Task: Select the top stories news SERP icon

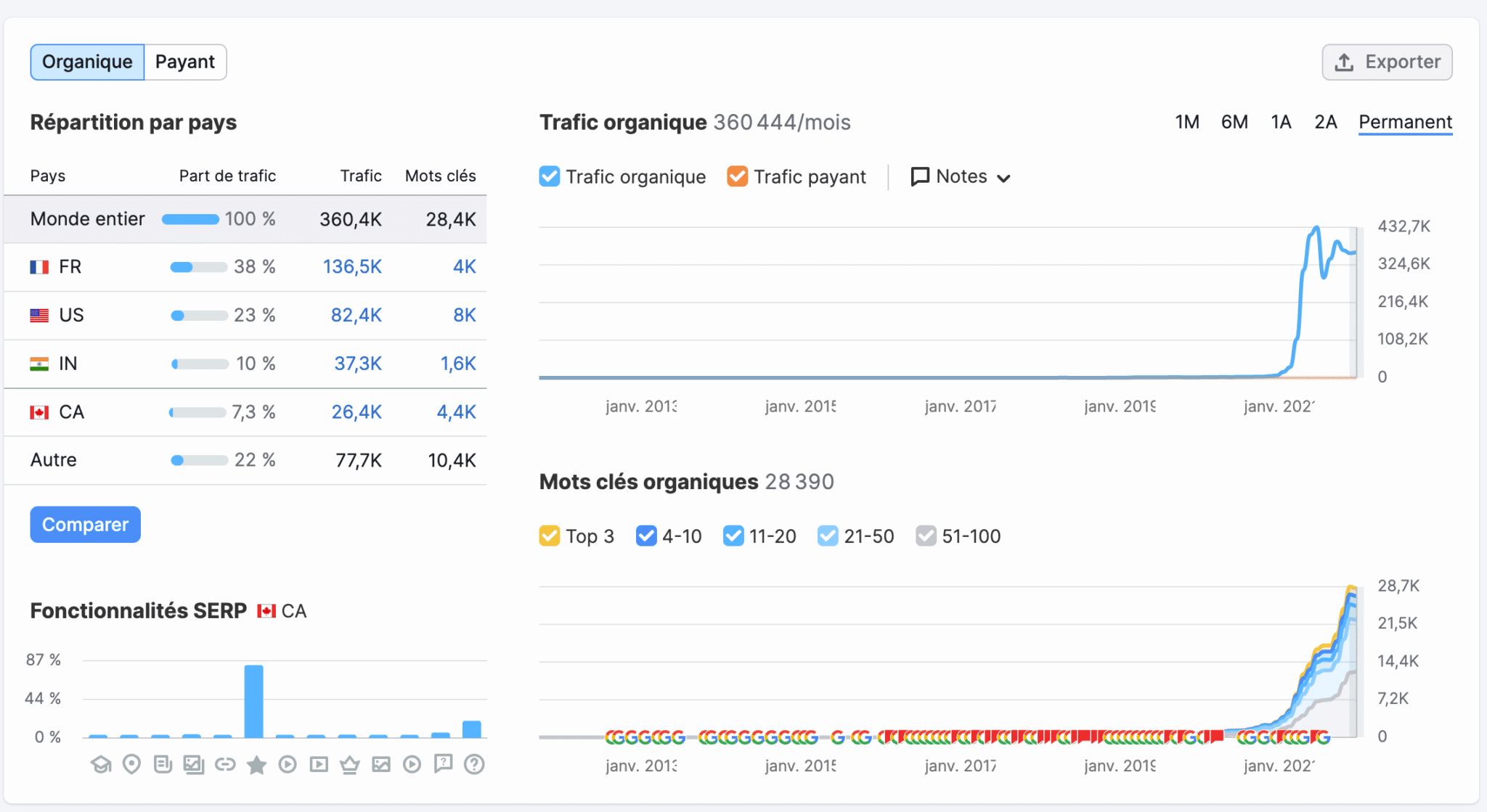Action: [163, 763]
